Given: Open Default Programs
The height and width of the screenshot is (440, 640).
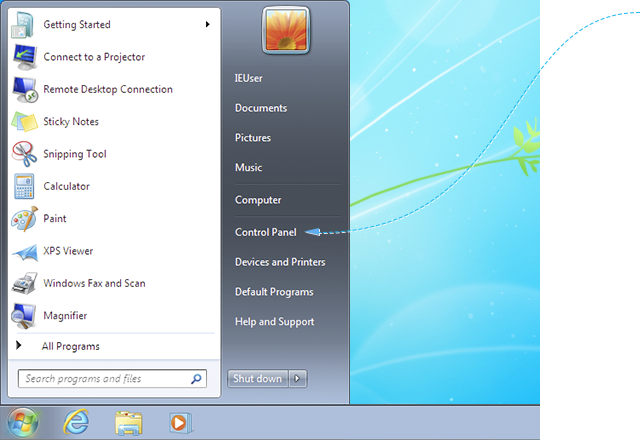Looking at the screenshot, I should point(274,292).
